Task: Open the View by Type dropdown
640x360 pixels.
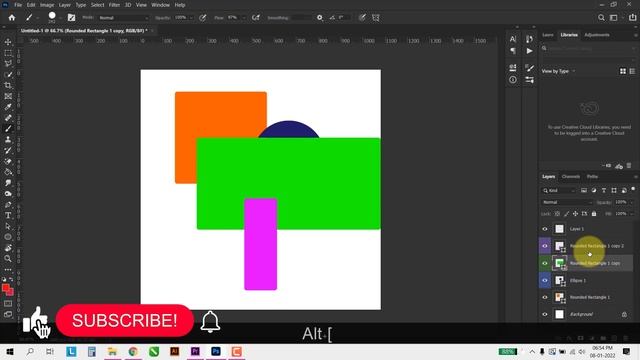Action: 558,71
